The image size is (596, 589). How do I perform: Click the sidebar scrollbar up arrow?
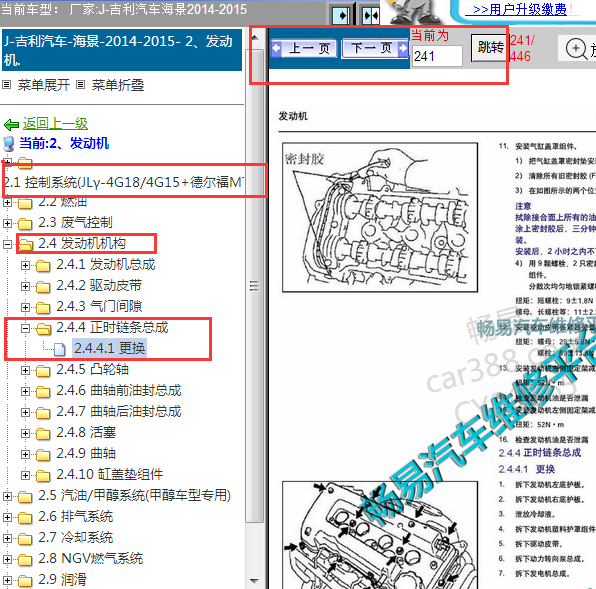255,38
